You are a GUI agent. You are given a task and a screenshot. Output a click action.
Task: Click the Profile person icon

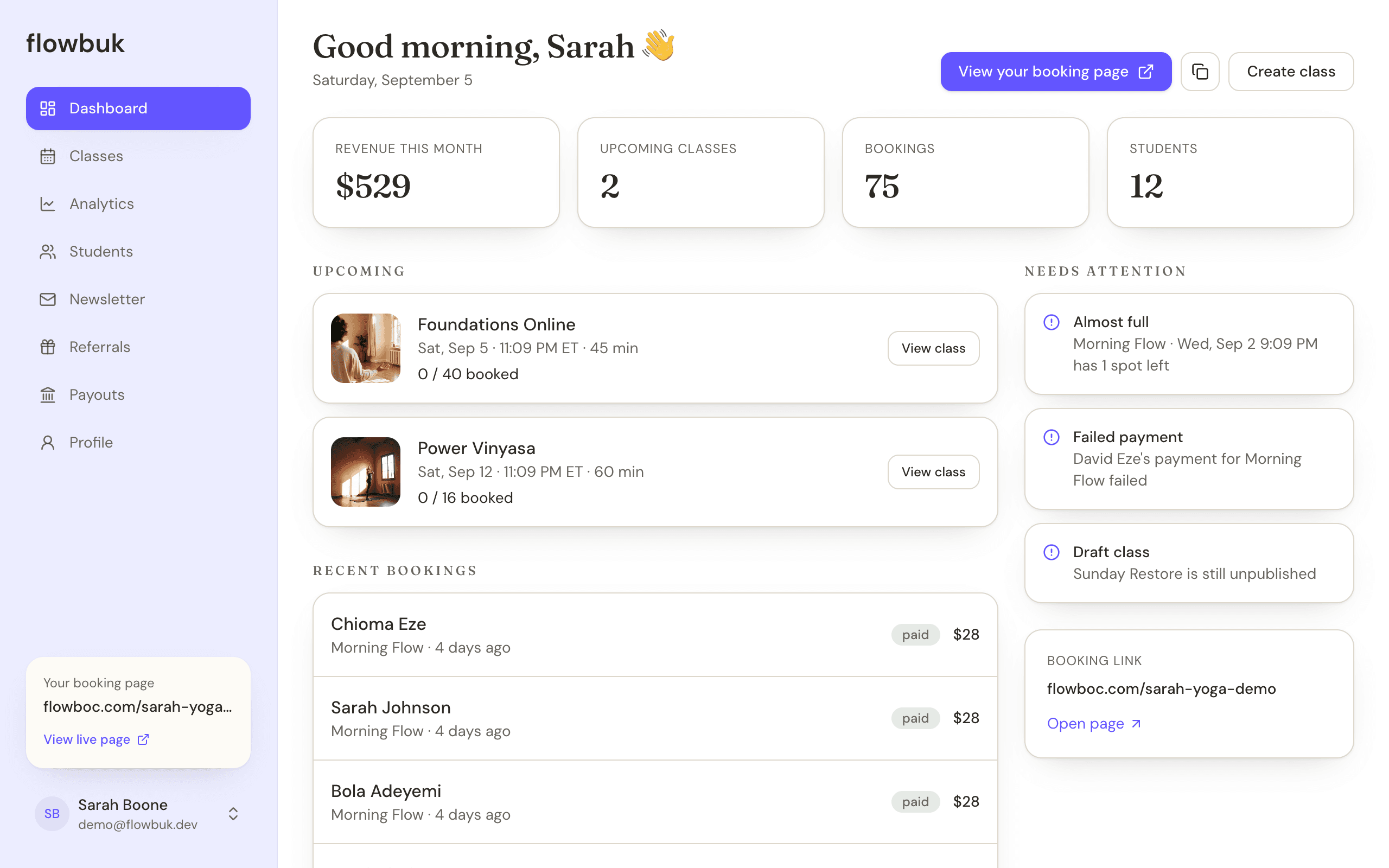(x=48, y=442)
